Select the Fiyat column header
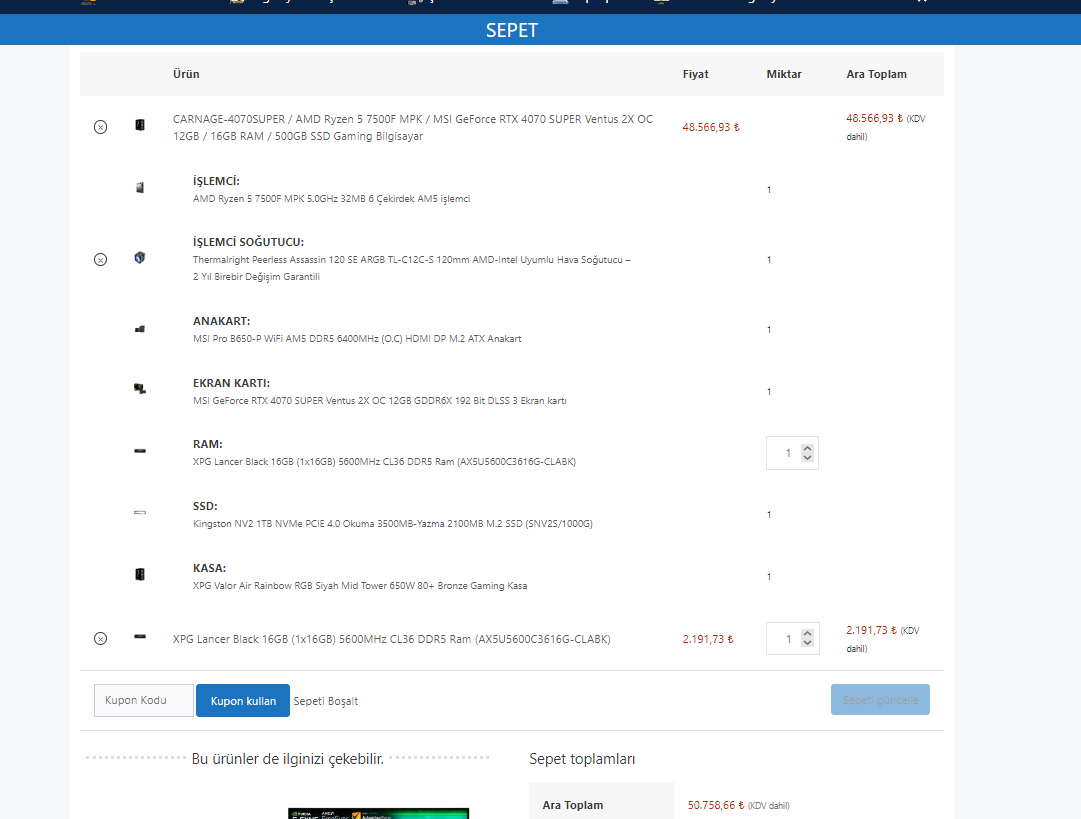Screen dimensions: 1081x819 point(696,74)
